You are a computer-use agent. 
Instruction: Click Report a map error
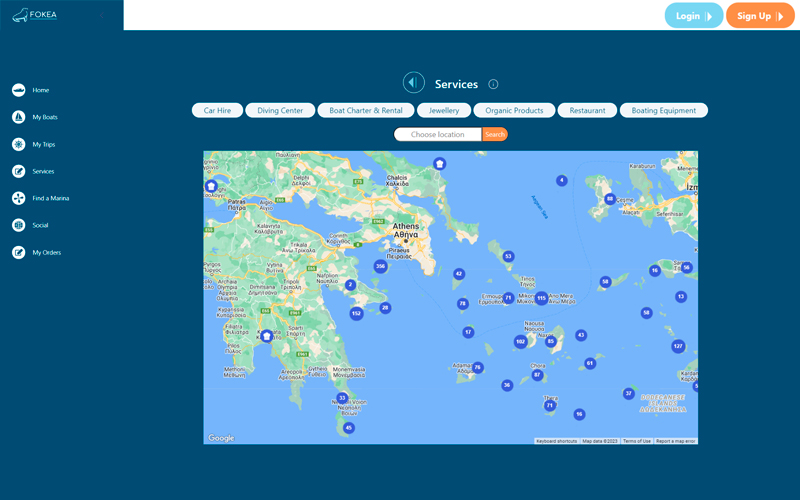676,441
